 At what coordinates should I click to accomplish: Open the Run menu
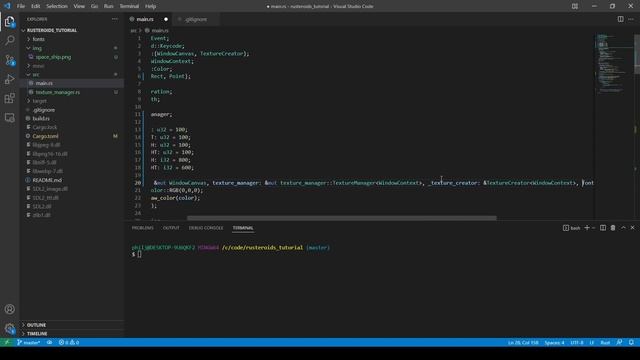[x=109, y=6]
